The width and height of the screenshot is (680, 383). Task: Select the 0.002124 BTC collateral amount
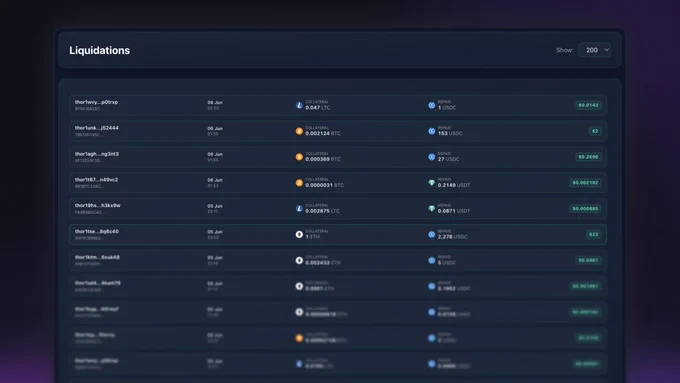pyautogui.click(x=323, y=134)
